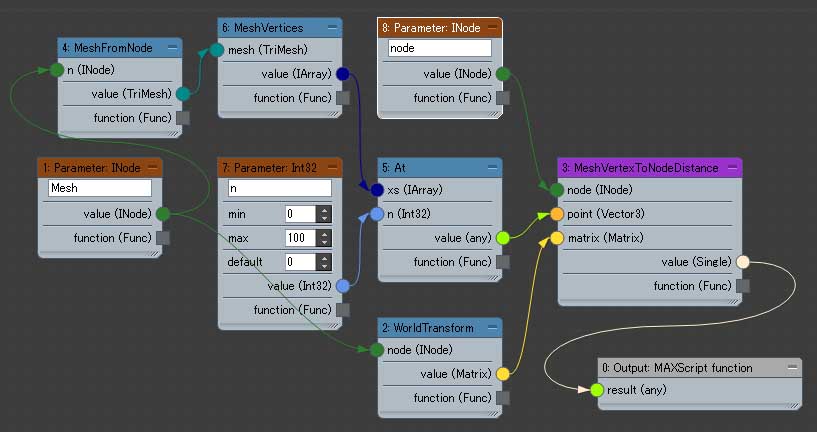Click the resize grip of MeshFromNode node
Viewport: 817px width, 432px height.
point(172,134)
